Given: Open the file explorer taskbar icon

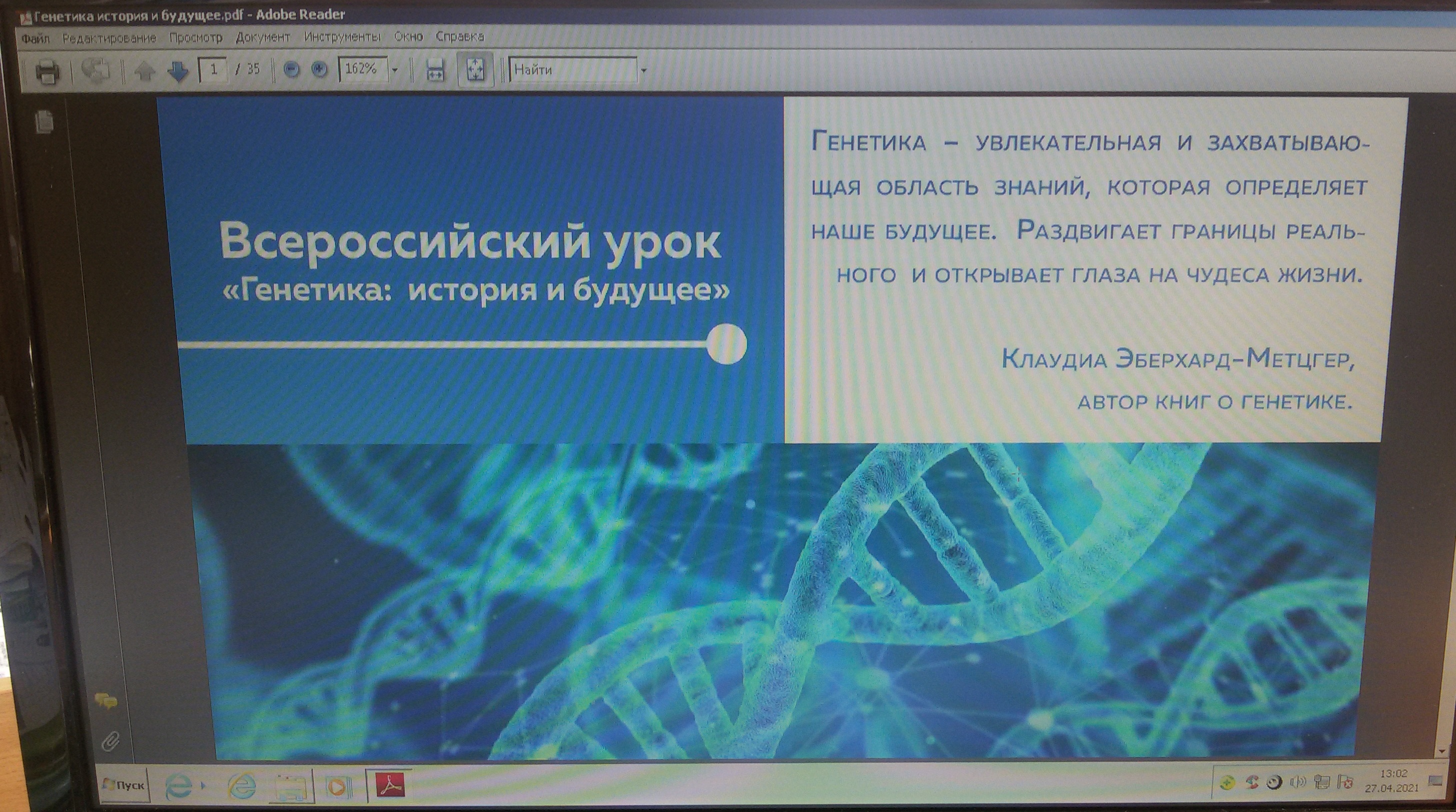Looking at the screenshot, I should 290,787.
